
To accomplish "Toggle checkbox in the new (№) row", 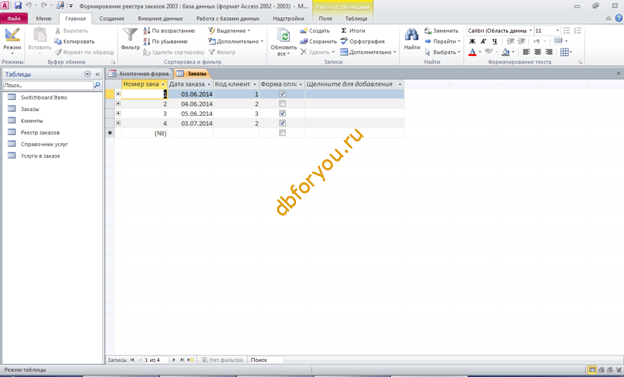I will tap(282, 133).
